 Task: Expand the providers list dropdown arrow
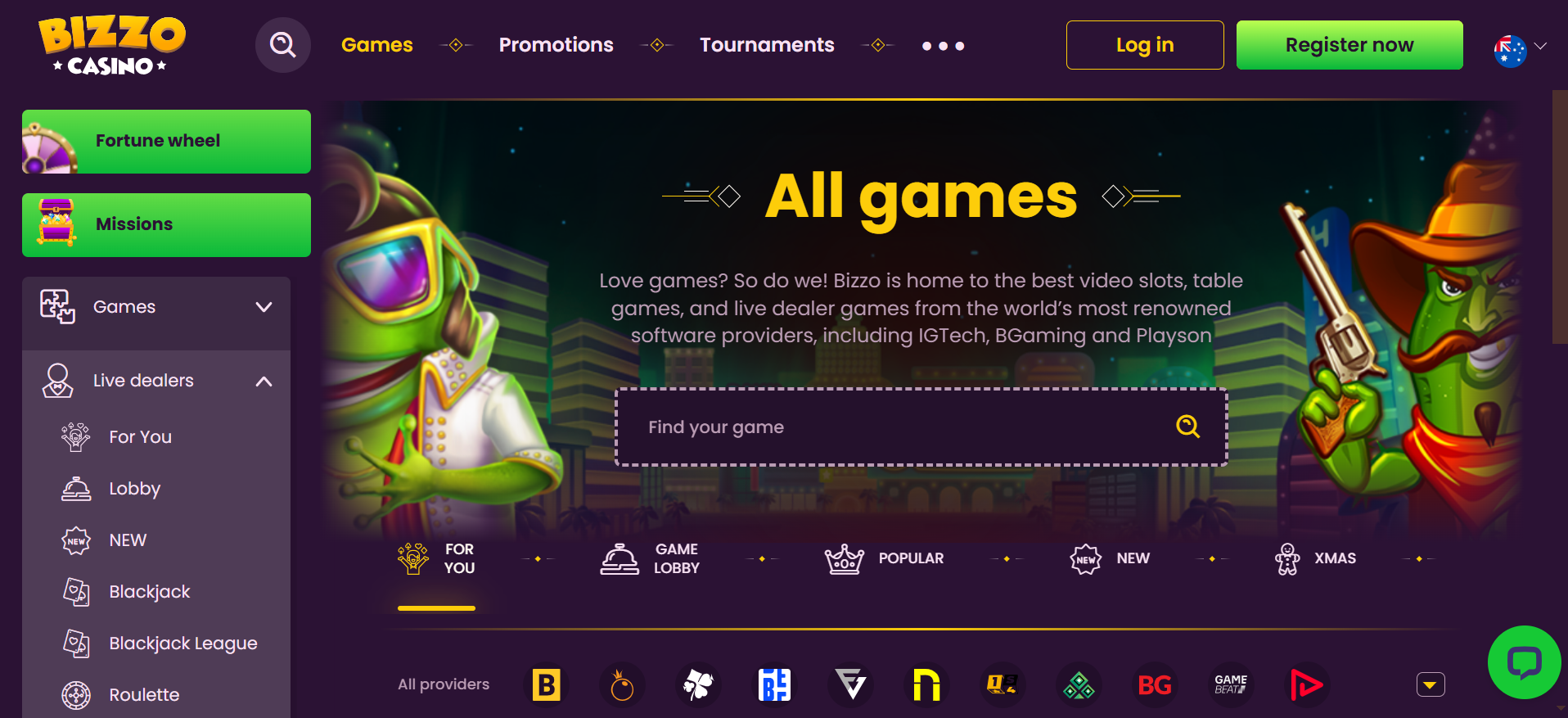[x=1431, y=684]
